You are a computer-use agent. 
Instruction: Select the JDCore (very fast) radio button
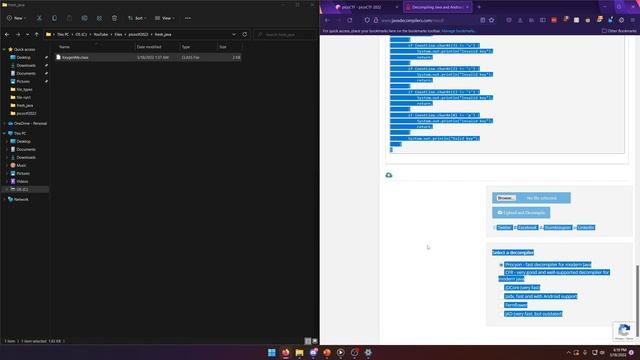[501, 288]
